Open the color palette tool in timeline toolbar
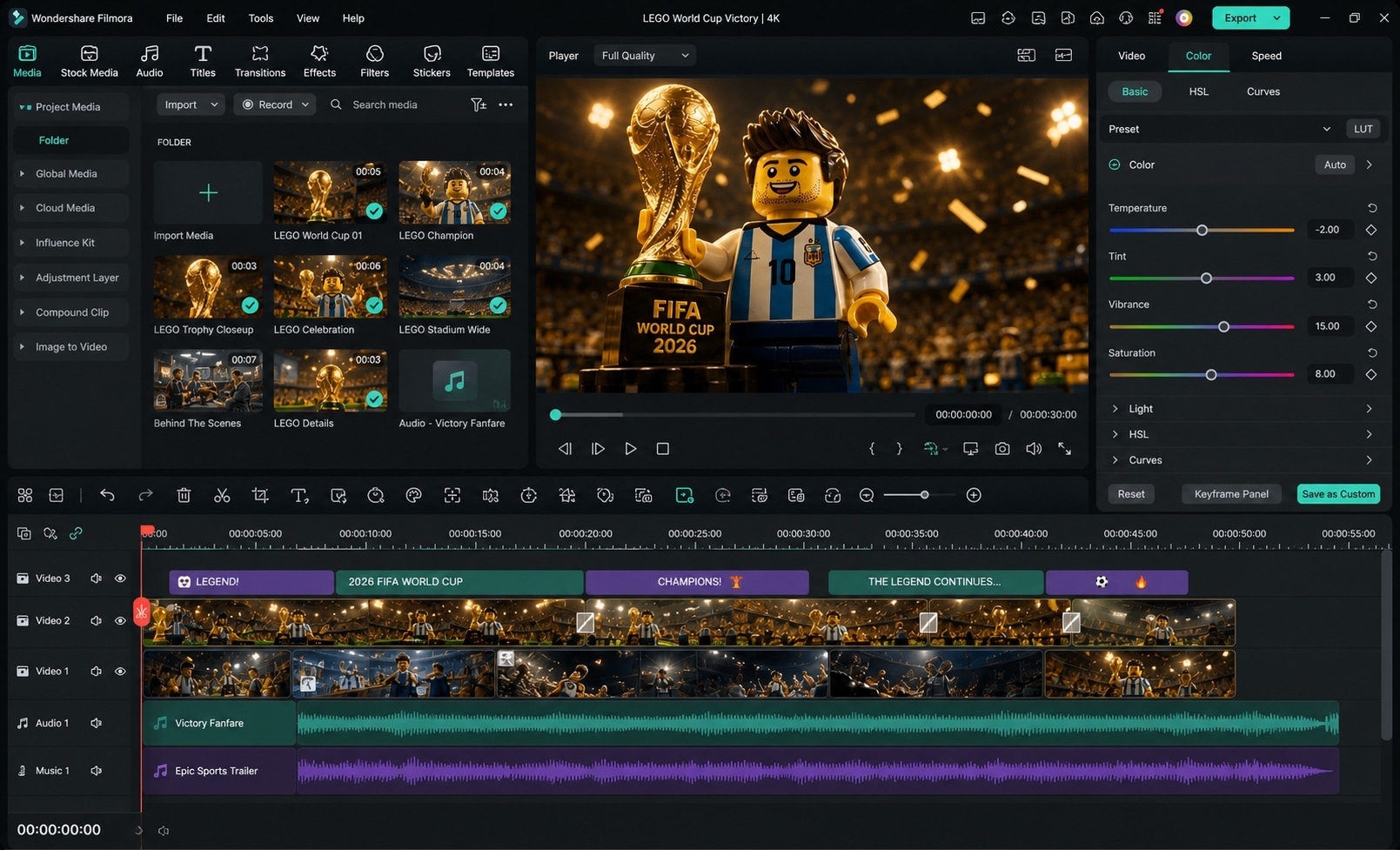 click(414, 495)
